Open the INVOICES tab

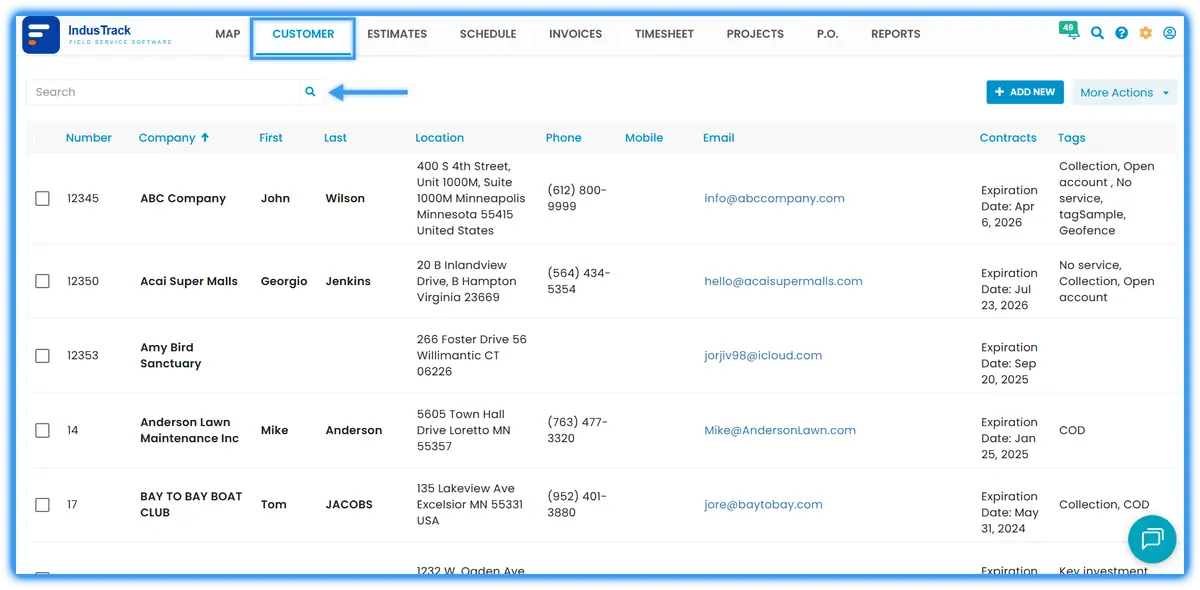[575, 34]
